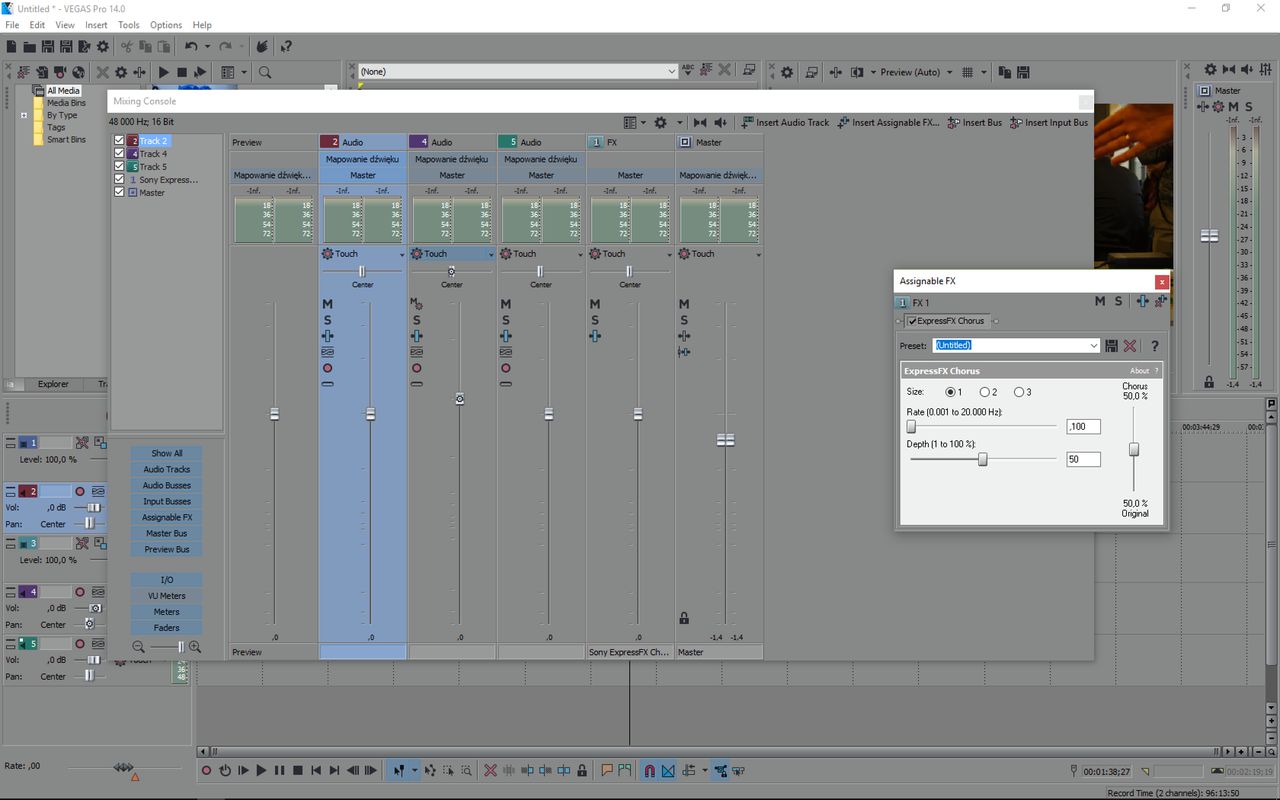Viewport: 1280px width, 800px height.
Task: Toggle the Enable Snapping magnet icon
Action: point(649,770)
